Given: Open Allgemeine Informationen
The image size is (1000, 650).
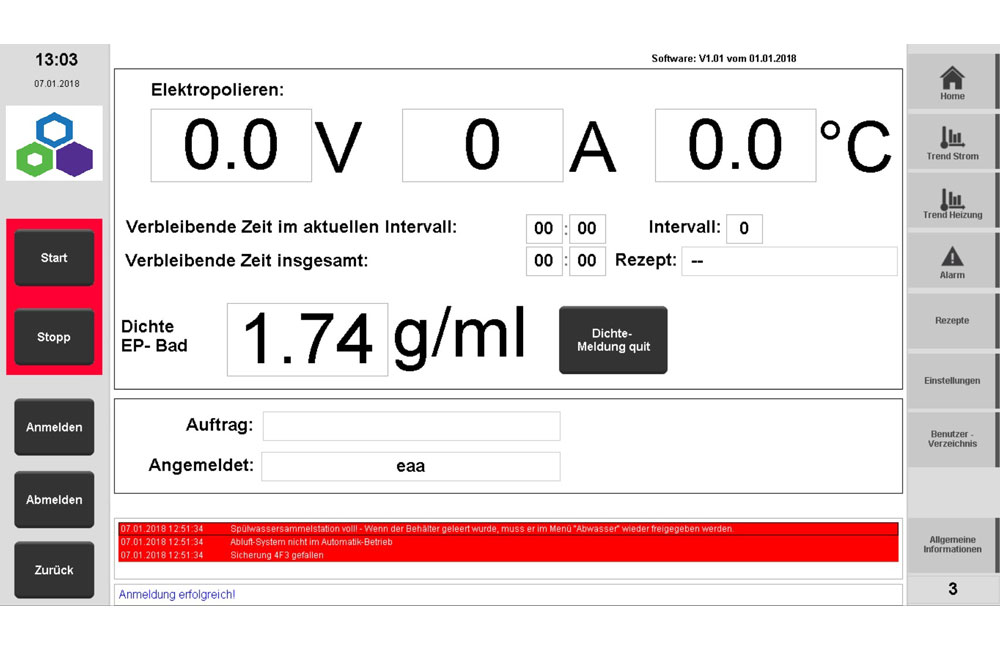Looking at the screenshot, I should (x=952, y=545).
